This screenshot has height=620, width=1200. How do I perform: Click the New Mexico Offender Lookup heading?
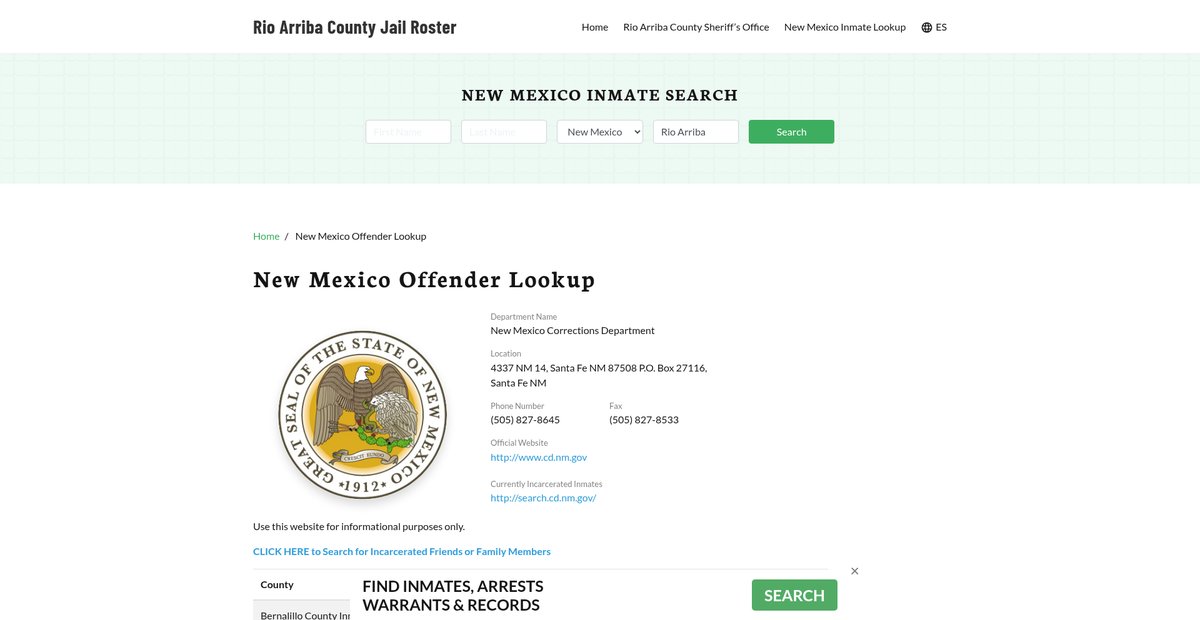point(424,280)
